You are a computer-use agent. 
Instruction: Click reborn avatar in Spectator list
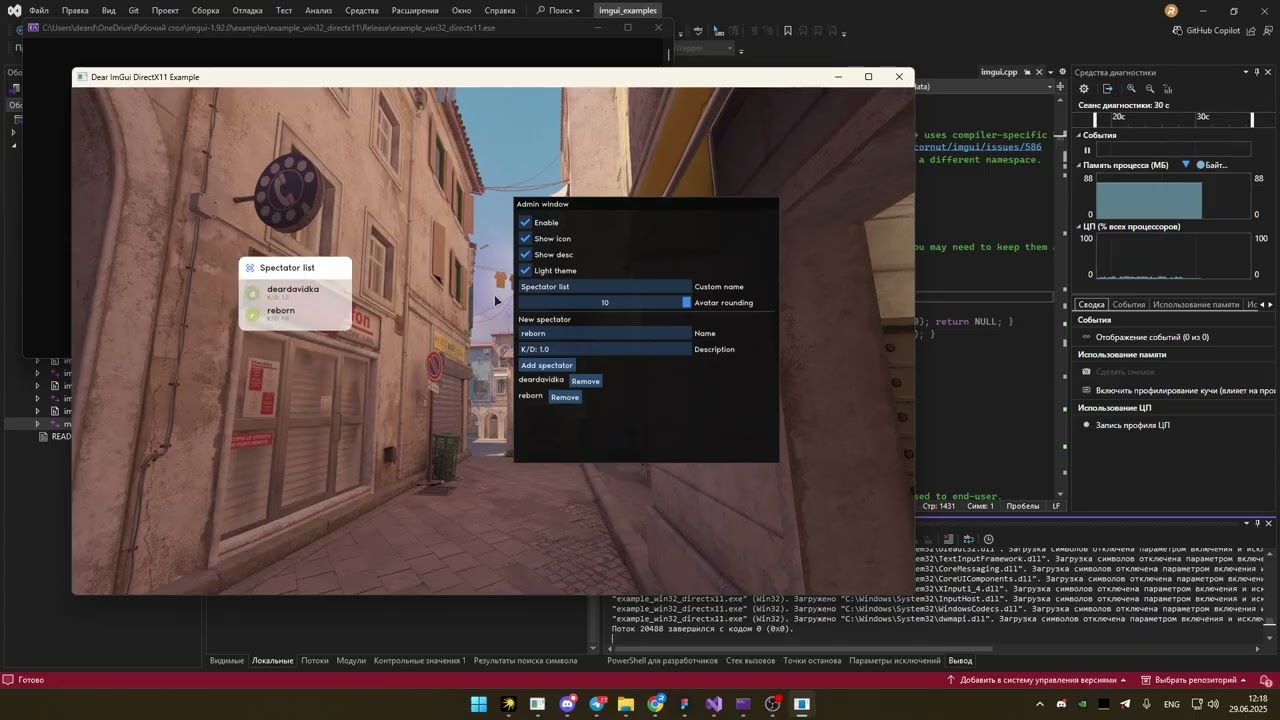coord(253,315)
